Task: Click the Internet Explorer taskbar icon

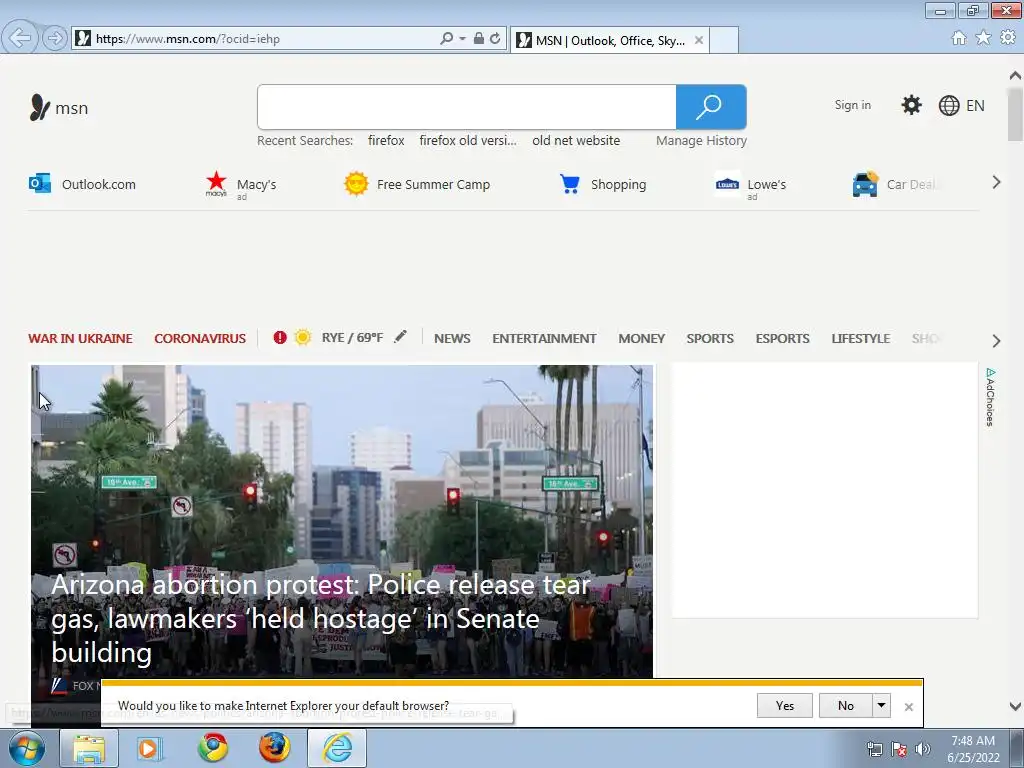Action: (337, 748)
